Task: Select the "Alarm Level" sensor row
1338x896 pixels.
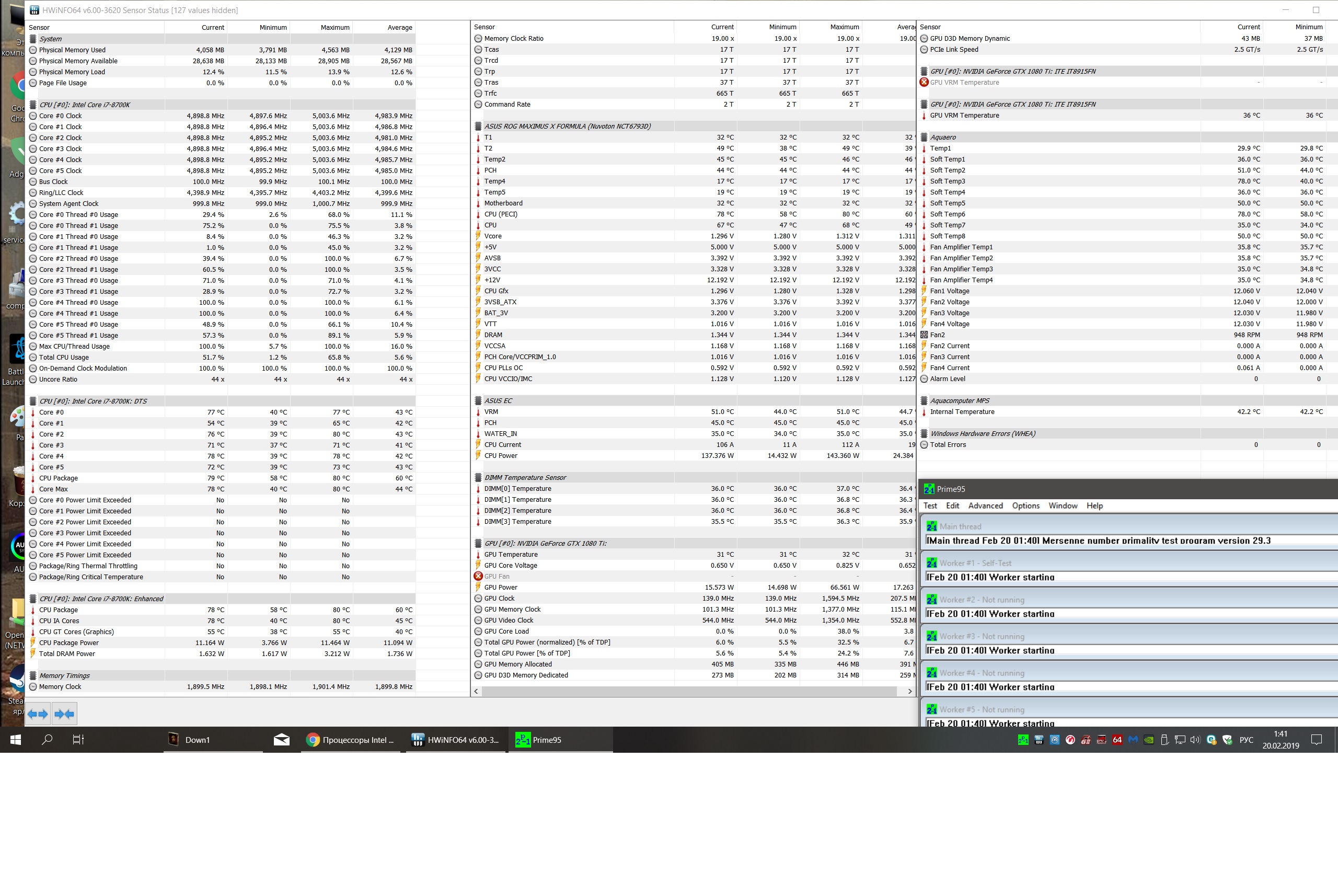Action: click(1128, 379)
